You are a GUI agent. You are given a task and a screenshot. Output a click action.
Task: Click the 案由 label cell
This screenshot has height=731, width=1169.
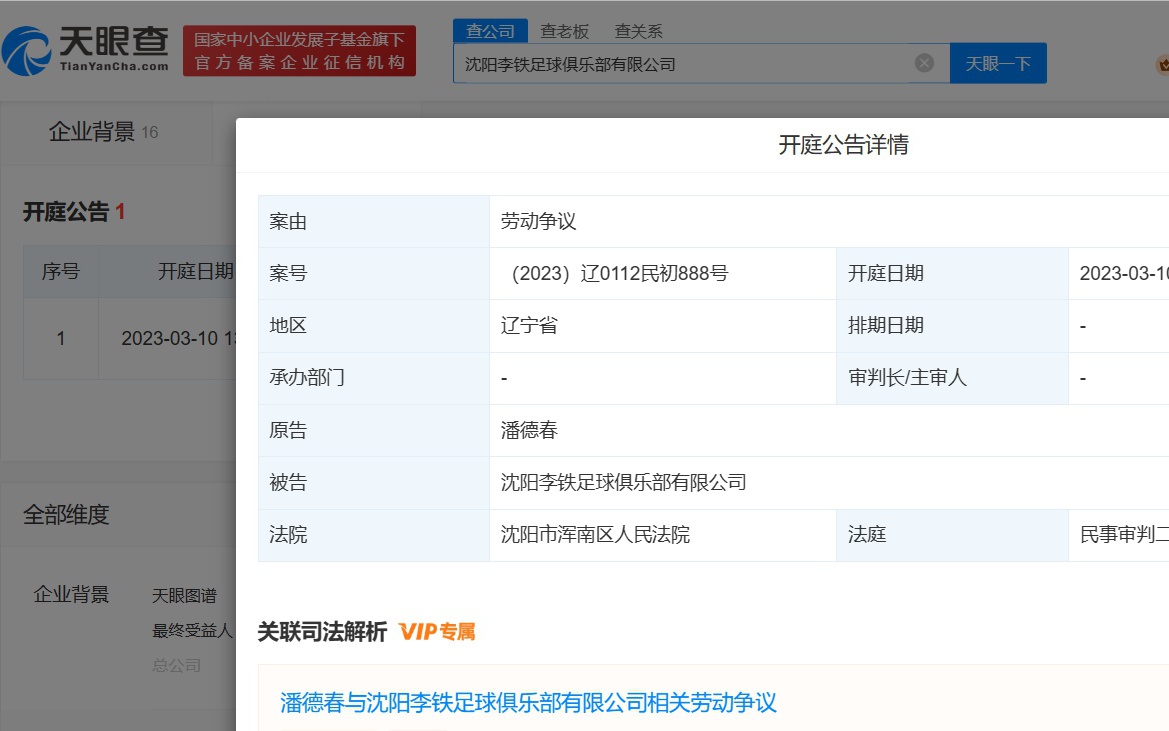(x=374, y=221)
